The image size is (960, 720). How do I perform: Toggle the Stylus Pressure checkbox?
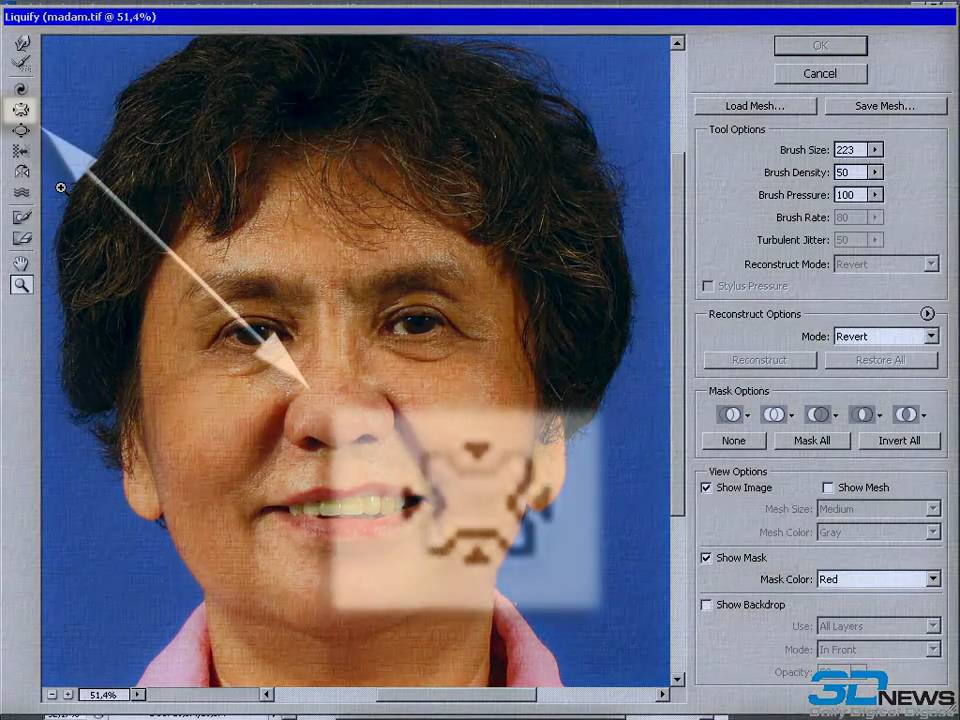(x=708, y=286)
